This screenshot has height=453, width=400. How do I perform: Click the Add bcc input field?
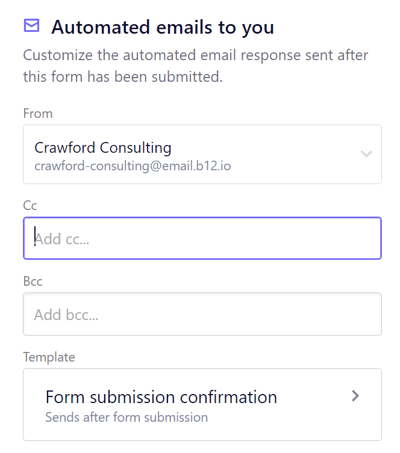(x=202, y=314)
